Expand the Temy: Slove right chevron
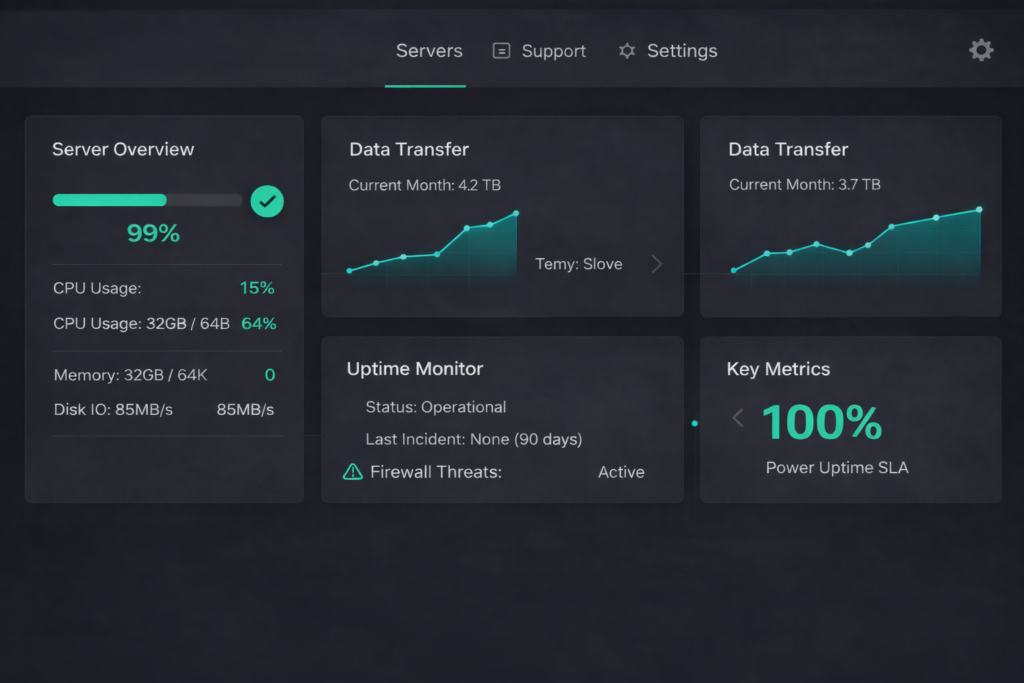The width and height of the screenshot is (1024, 683). tap(656, 264)
